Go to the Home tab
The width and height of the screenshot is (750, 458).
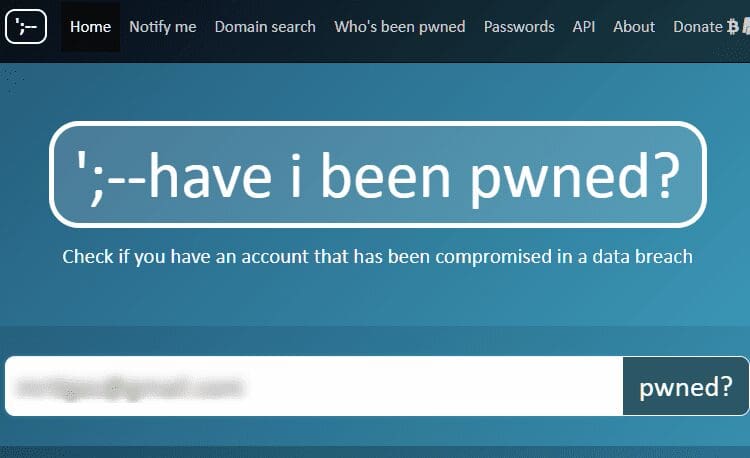pyautogui.click(x=90, y=27)
